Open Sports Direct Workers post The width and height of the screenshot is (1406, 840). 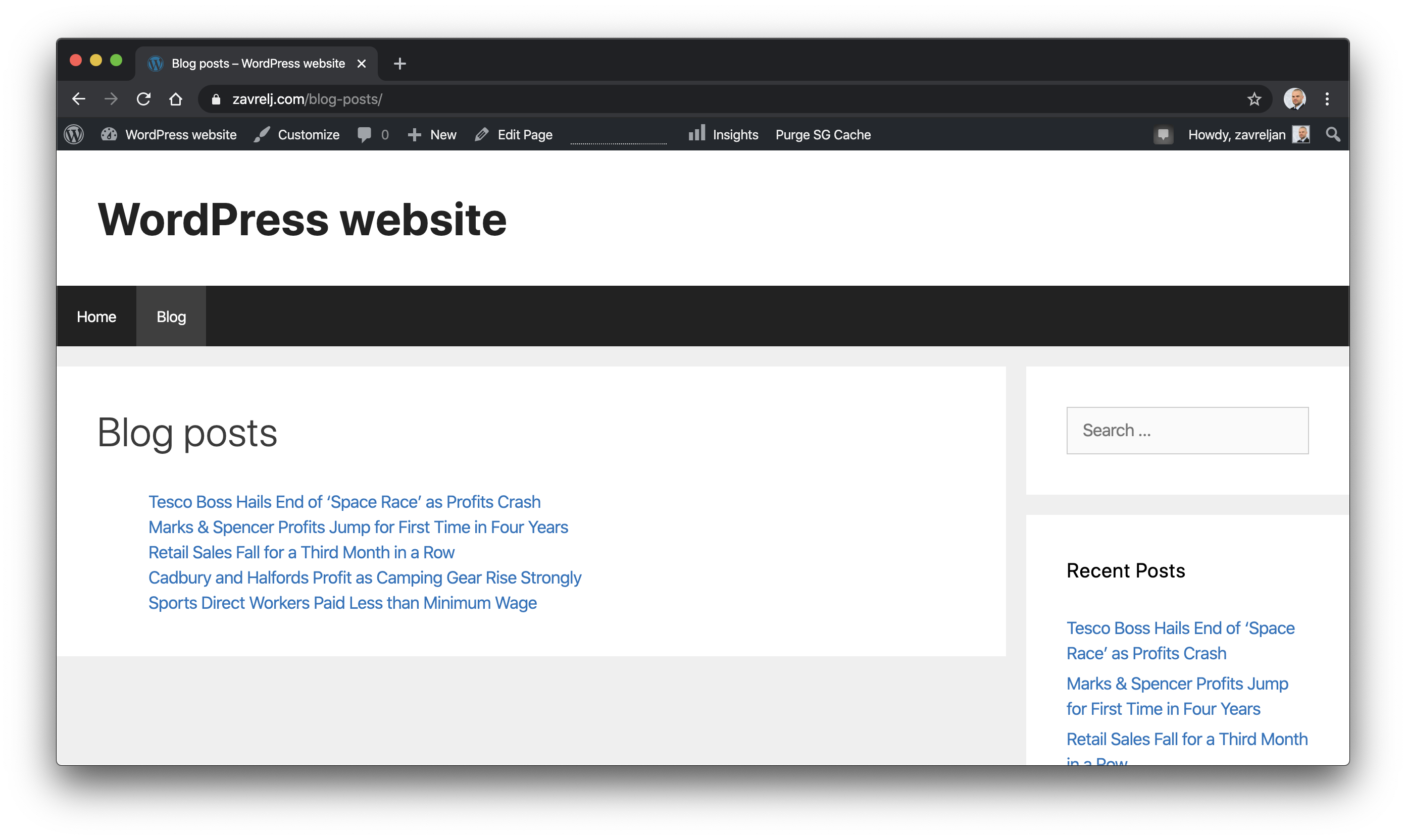pyautogui.click(x=342, y=603)
